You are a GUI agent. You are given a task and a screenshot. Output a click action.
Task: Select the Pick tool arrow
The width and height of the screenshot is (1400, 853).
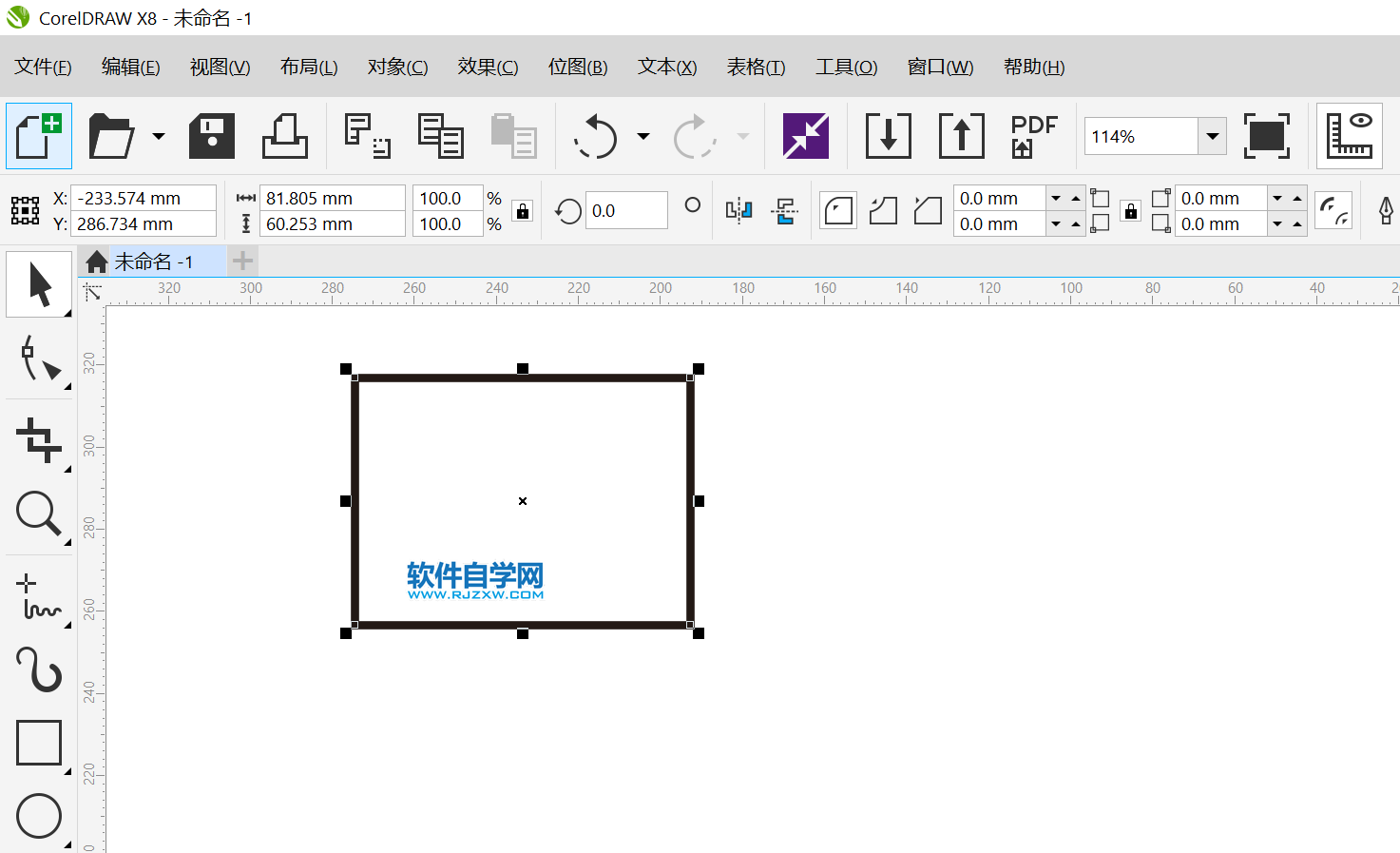[x=39, y=284]
